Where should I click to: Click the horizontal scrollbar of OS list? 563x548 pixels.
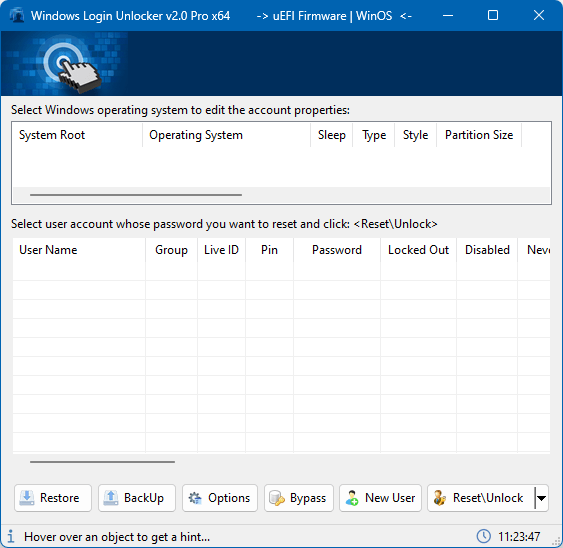(136, 195)
